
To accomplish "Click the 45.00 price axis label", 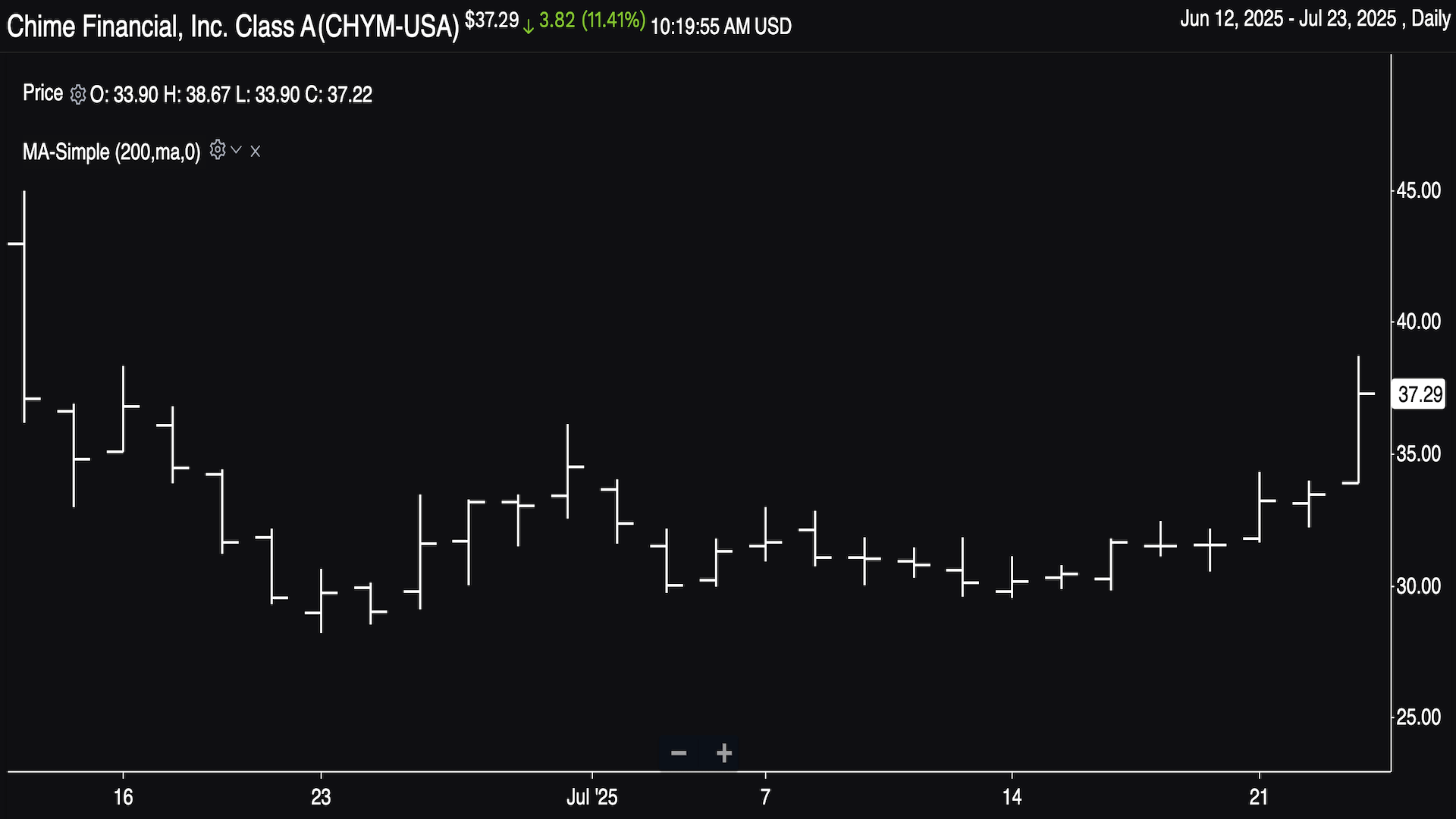I will coord(1419,190).
